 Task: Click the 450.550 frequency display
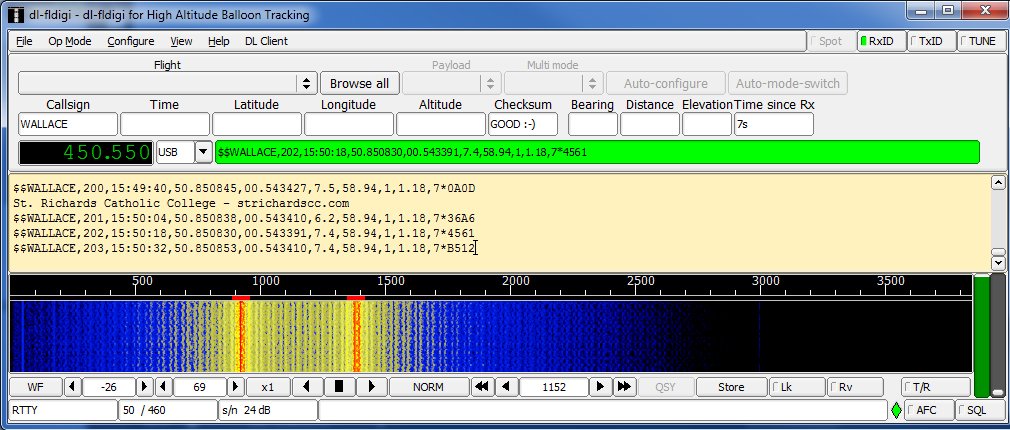[86, 153]
